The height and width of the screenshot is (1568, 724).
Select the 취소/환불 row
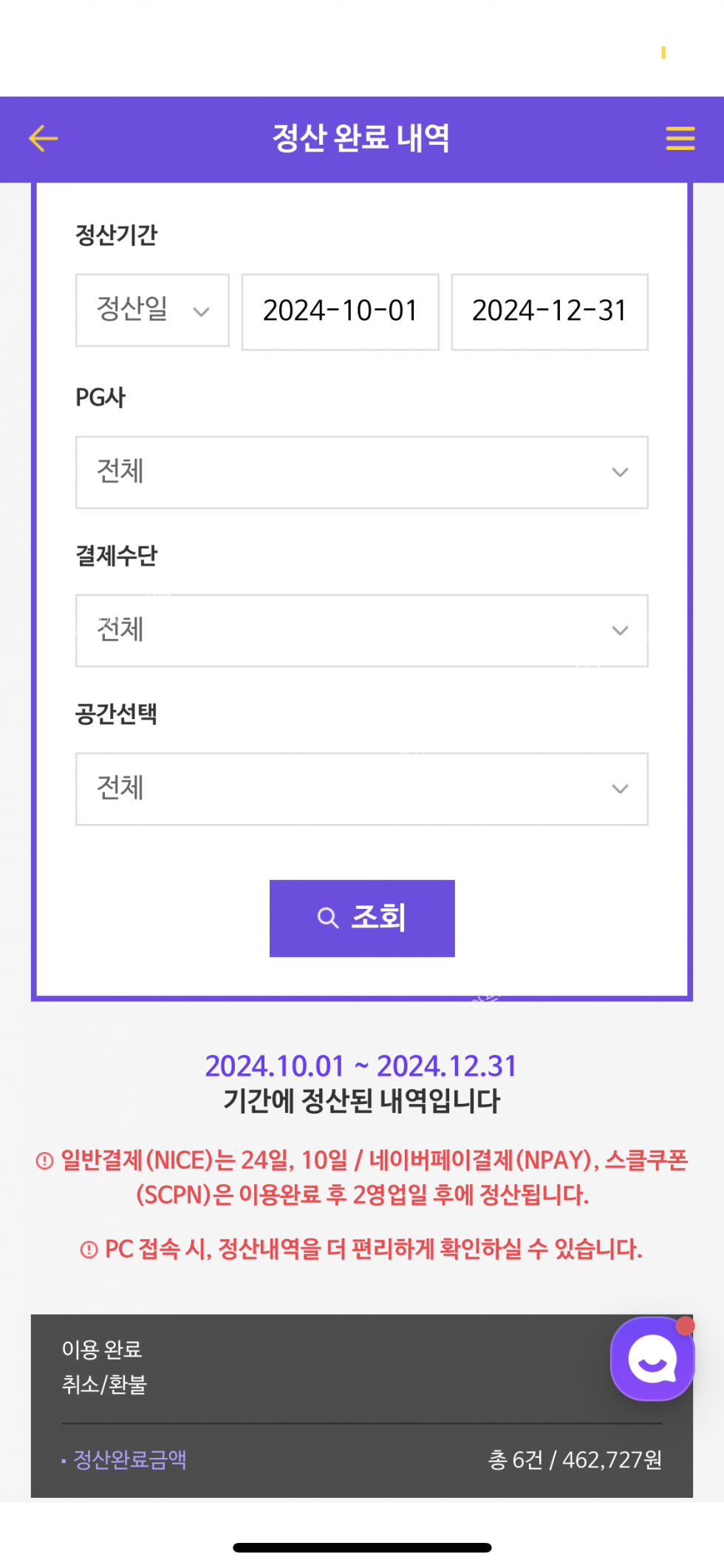[x=105, y=1384]
